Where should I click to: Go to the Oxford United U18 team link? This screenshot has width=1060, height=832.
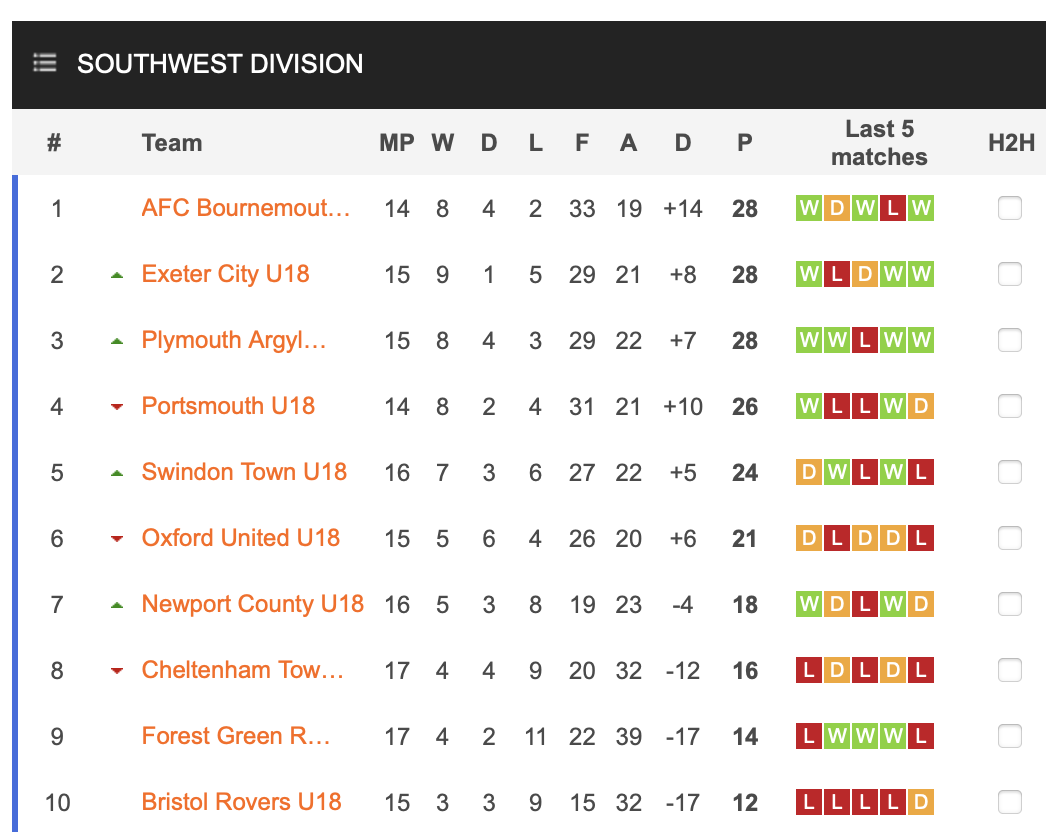point(241,538)
